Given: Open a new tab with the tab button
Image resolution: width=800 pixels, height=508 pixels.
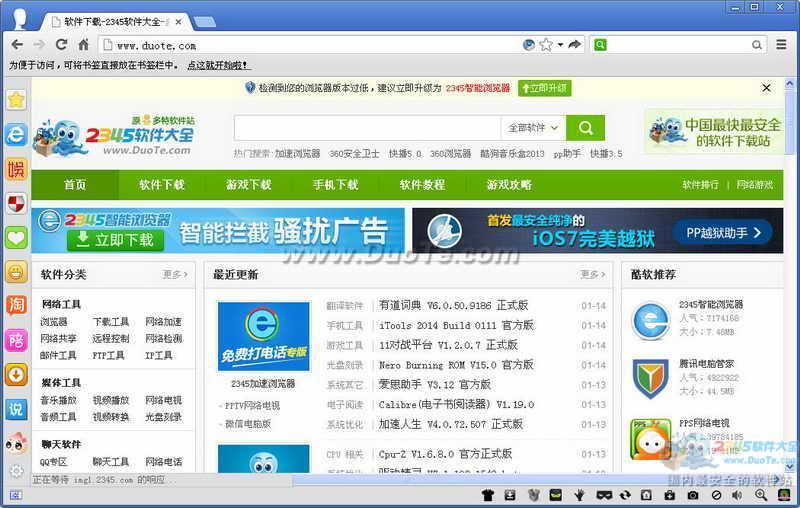Looking at the screenshot, I should [x=205, y=22].
